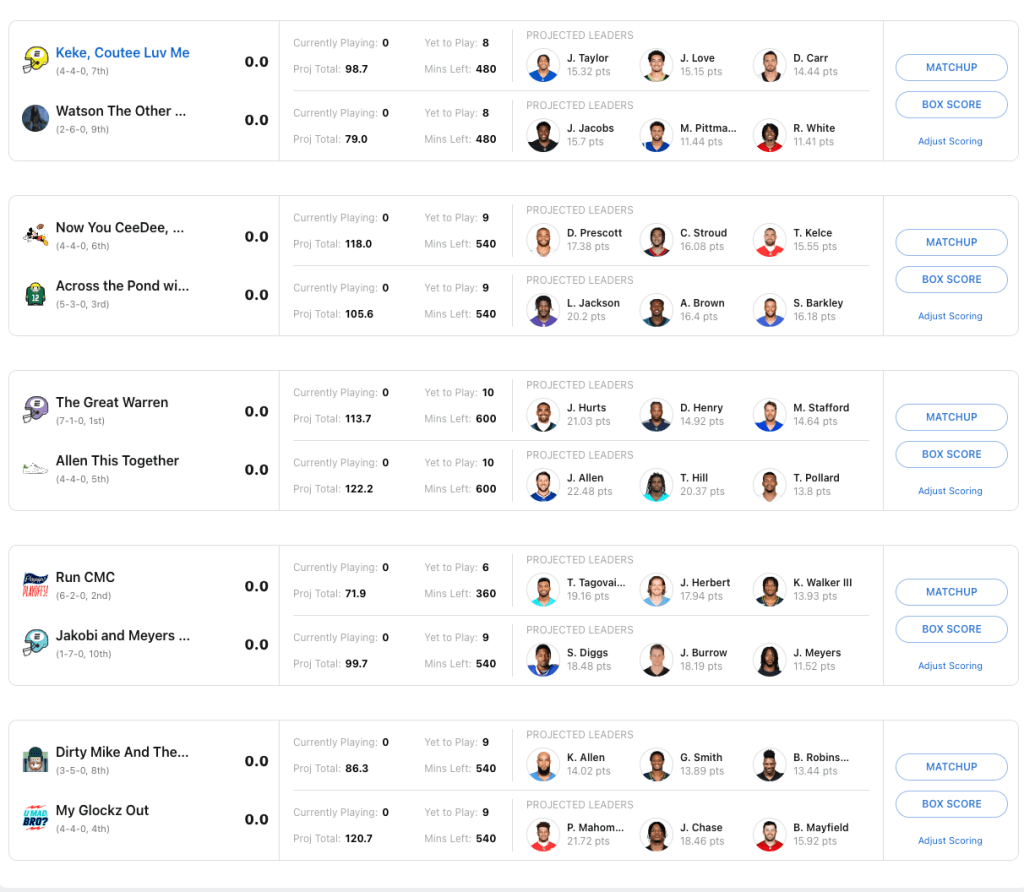Select J. Hurts' player headshot

click(x=543, y=416)
